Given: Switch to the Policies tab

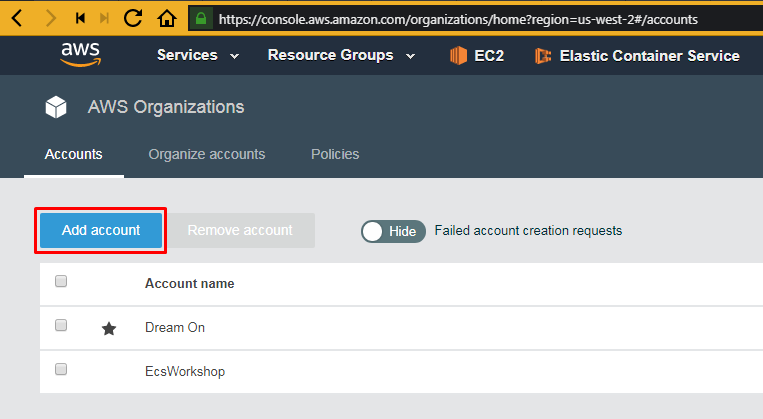Looking at the screenshot, I should tap(335, 154).
